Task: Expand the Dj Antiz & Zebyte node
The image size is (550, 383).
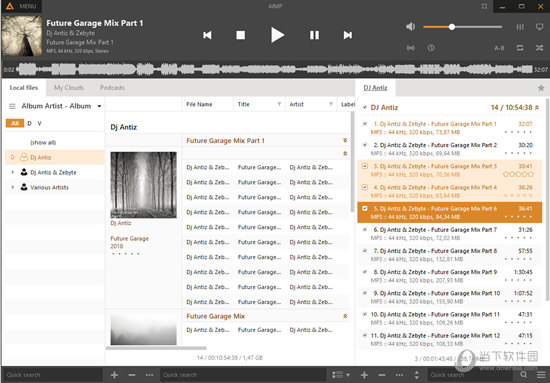Action: (13, 172)
